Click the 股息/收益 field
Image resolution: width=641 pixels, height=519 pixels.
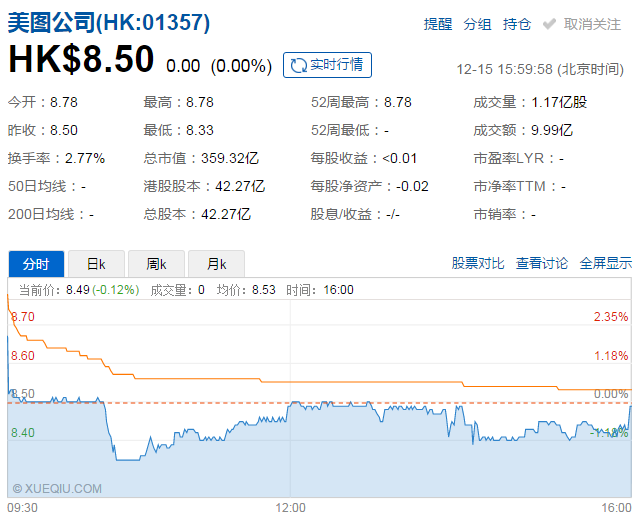click(x=355, y=214)
